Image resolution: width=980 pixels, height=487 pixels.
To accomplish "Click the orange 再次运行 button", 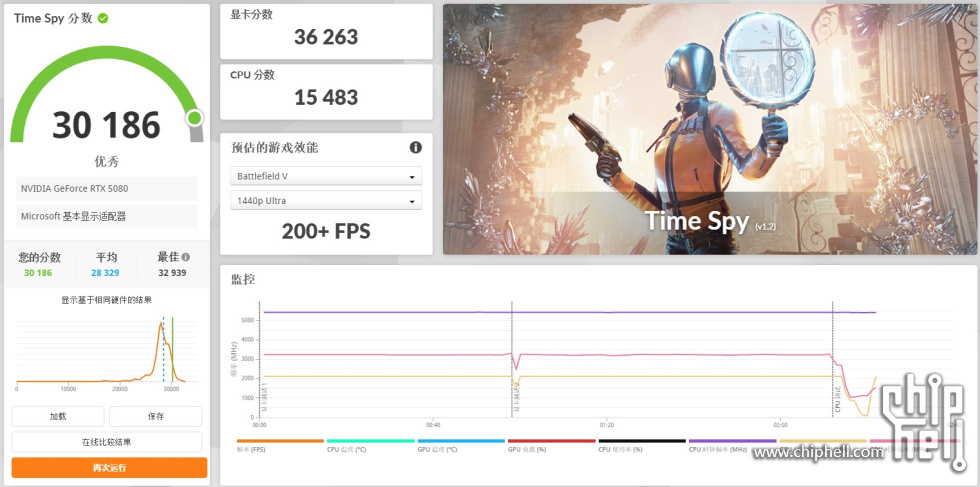I will coord(109,468).
